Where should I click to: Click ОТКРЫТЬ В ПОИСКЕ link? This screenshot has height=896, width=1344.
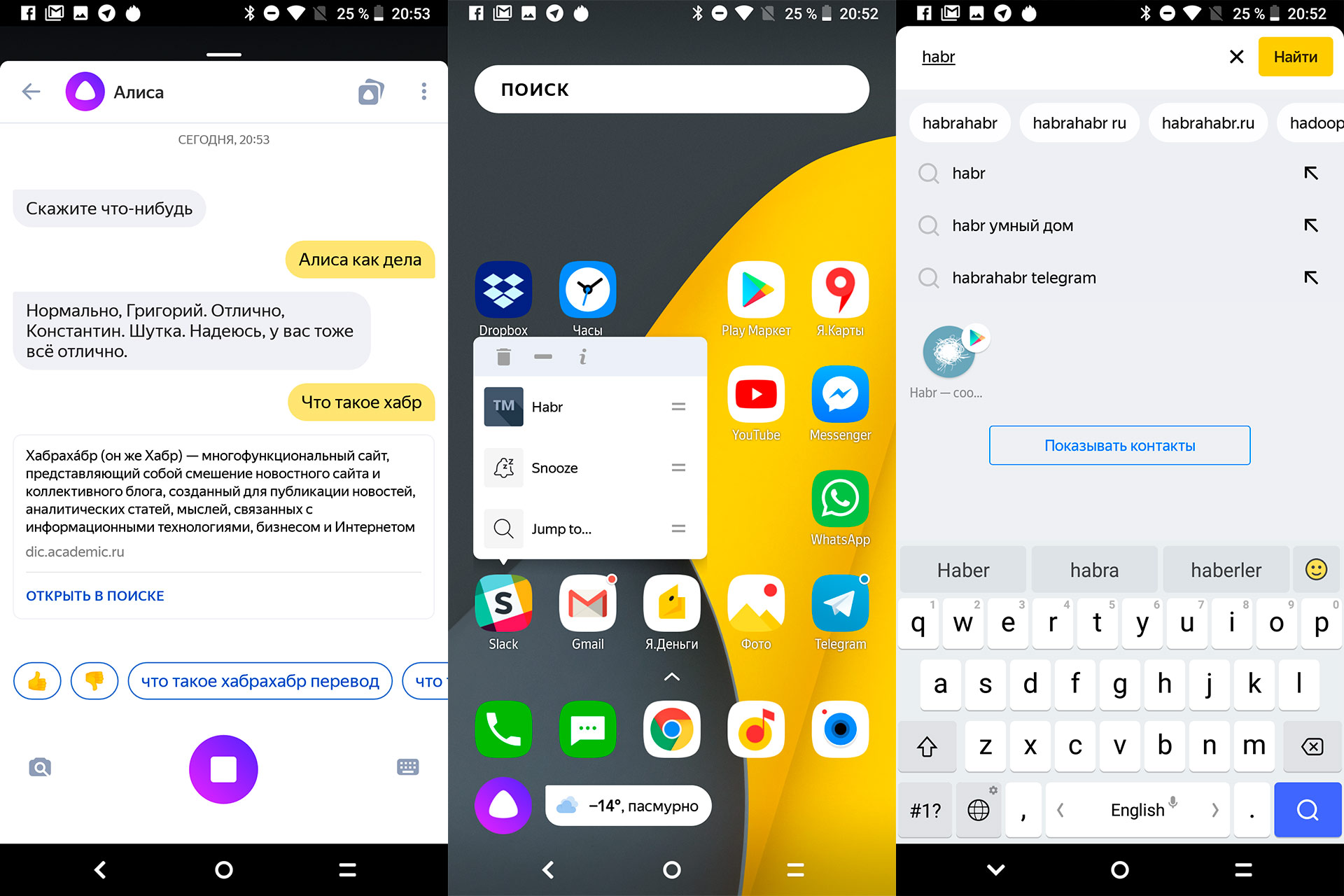95,596
